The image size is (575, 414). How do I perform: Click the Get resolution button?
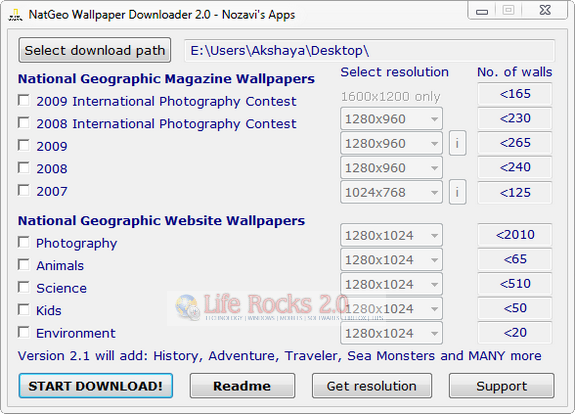371,386
